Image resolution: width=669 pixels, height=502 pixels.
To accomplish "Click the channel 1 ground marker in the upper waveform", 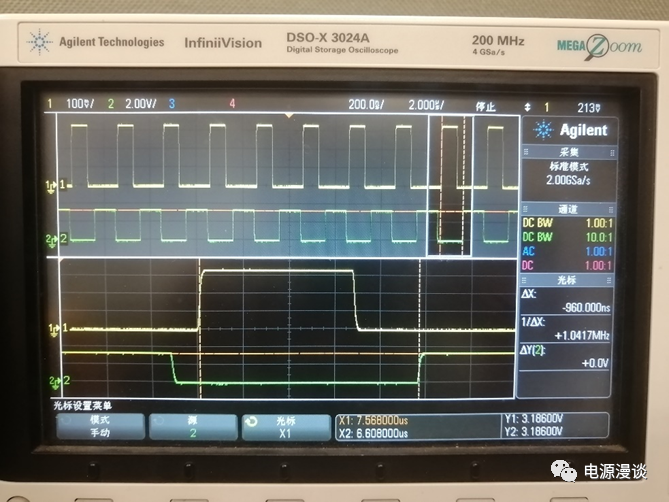I will [x=52, y=185].
